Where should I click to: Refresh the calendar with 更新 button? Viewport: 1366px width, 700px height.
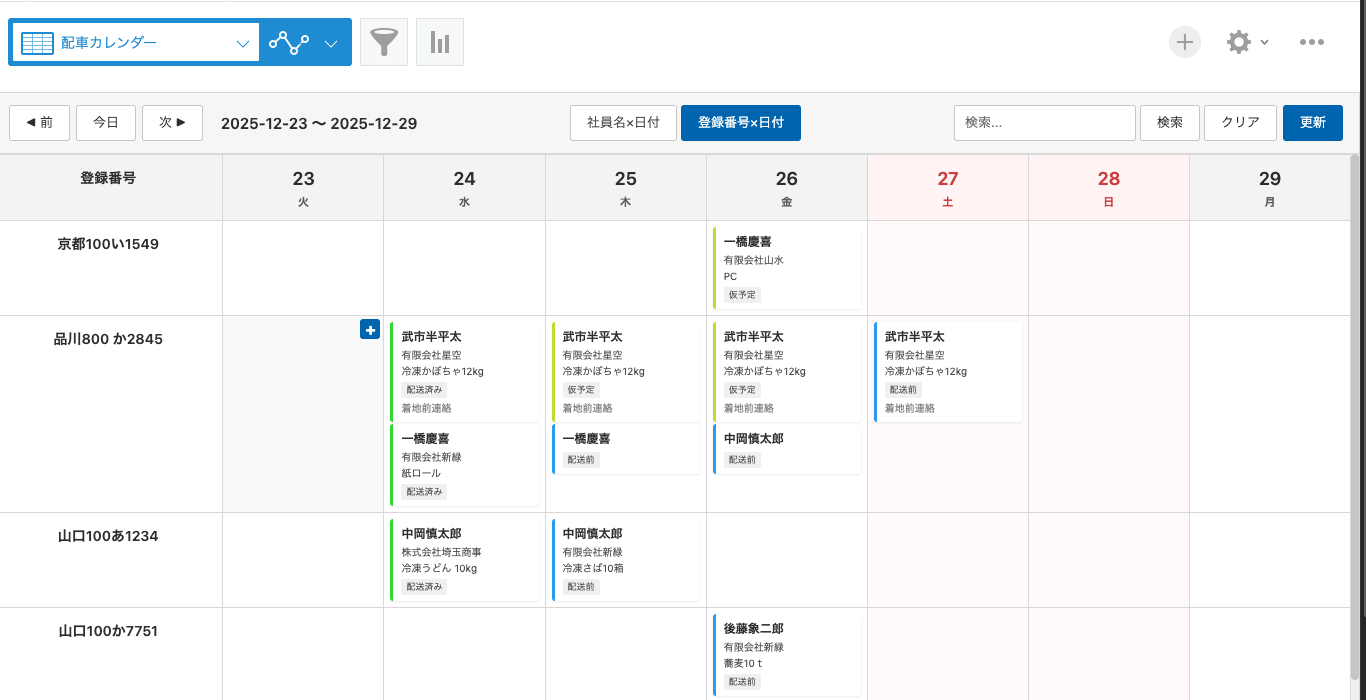tap(1313, 123)
